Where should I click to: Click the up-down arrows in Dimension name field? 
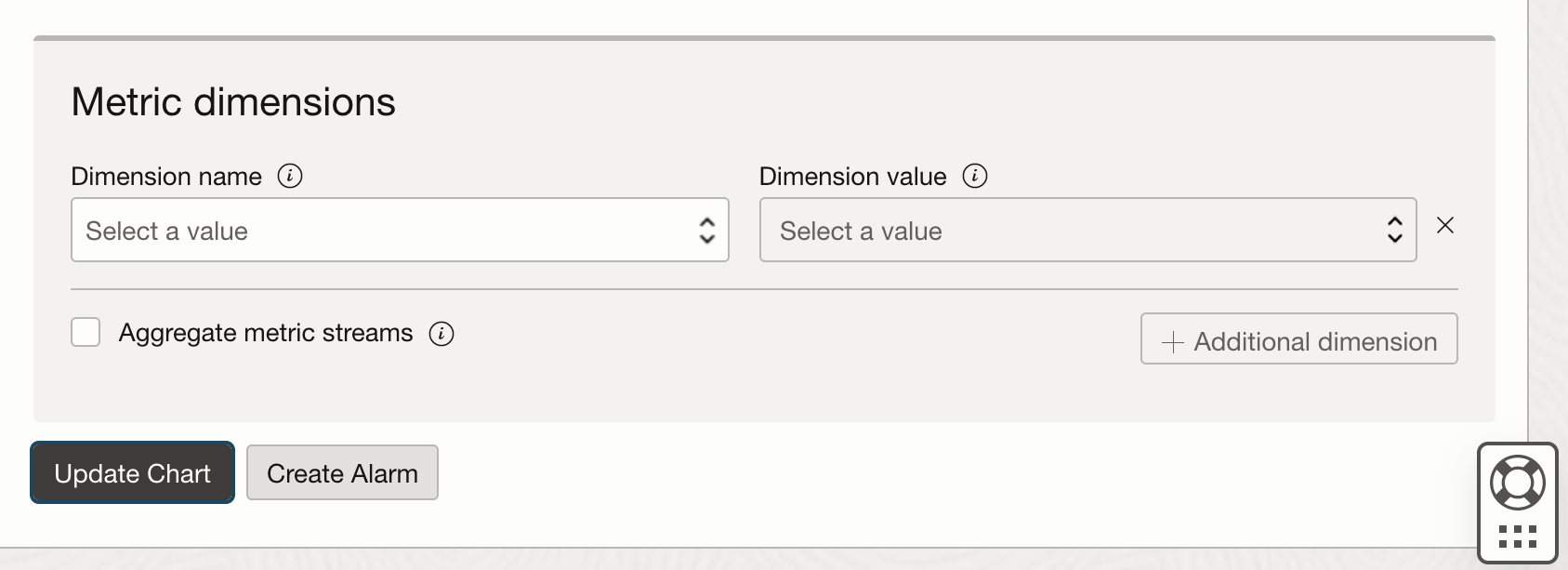point(707,231)
